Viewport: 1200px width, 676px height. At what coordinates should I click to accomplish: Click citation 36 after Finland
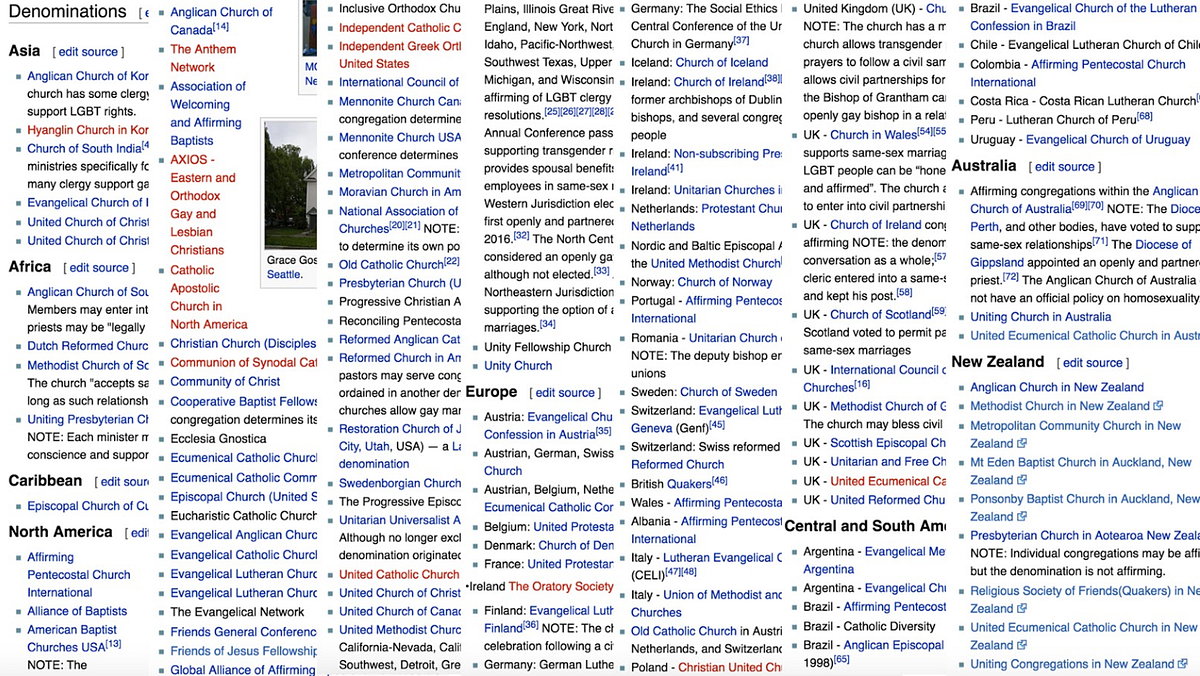pos(531,625)
